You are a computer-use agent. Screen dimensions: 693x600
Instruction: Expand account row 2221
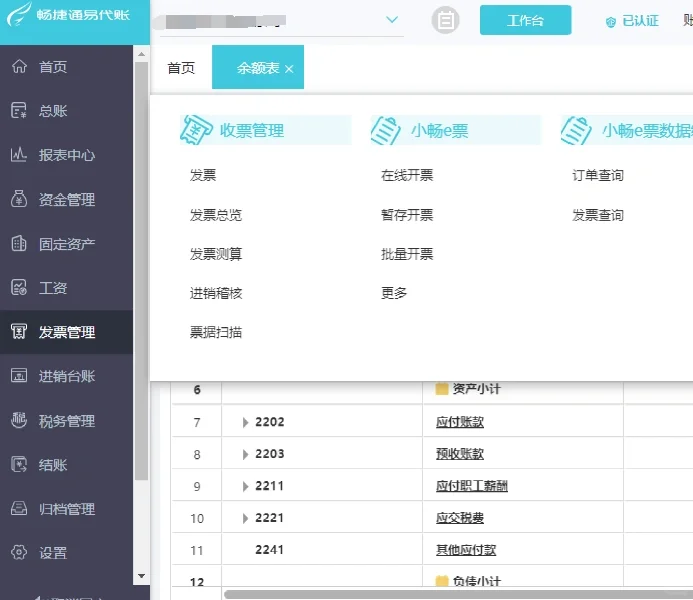(245, 518)
